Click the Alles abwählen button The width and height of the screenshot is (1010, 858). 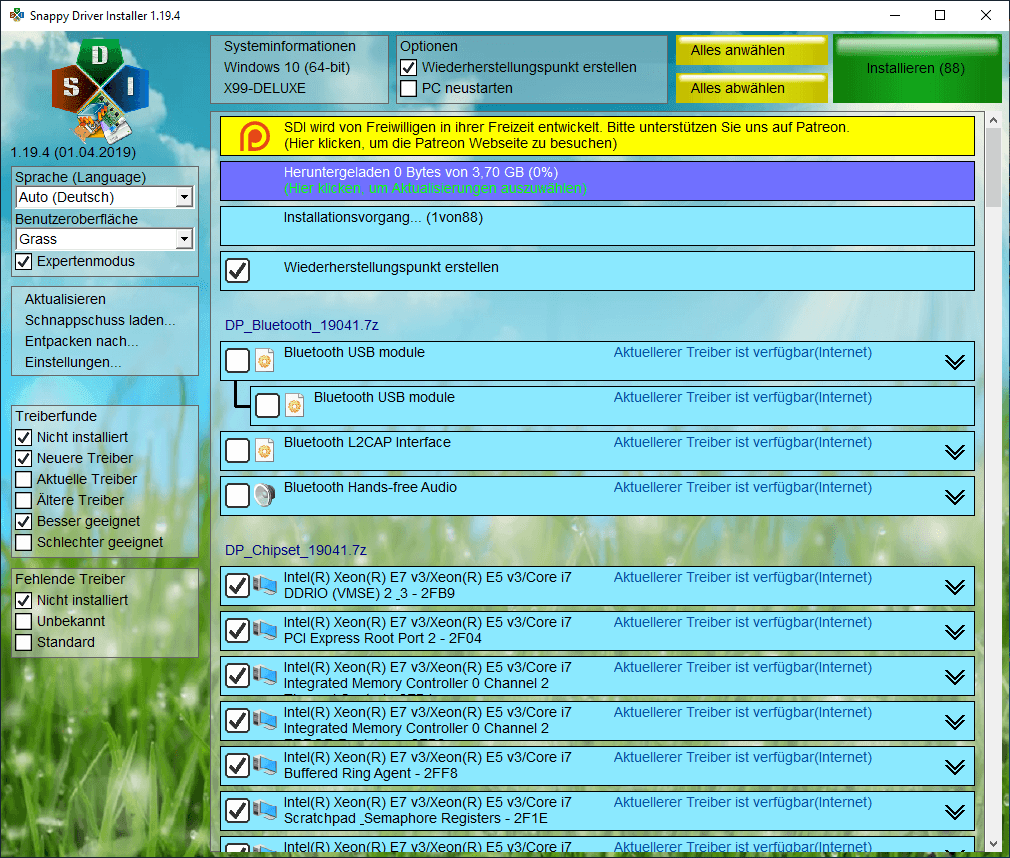[751, 88]
